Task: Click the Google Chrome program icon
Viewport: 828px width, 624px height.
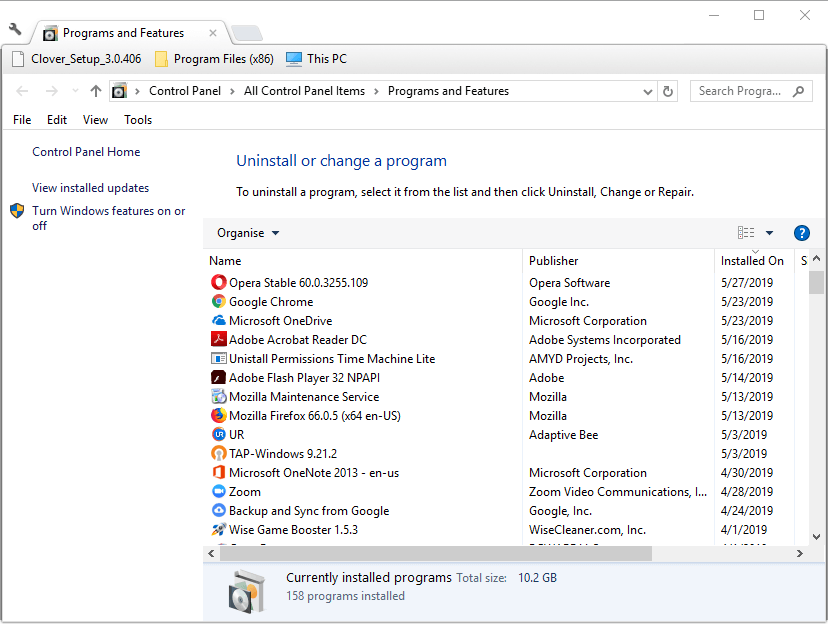Action: click(x=219, y=301)
